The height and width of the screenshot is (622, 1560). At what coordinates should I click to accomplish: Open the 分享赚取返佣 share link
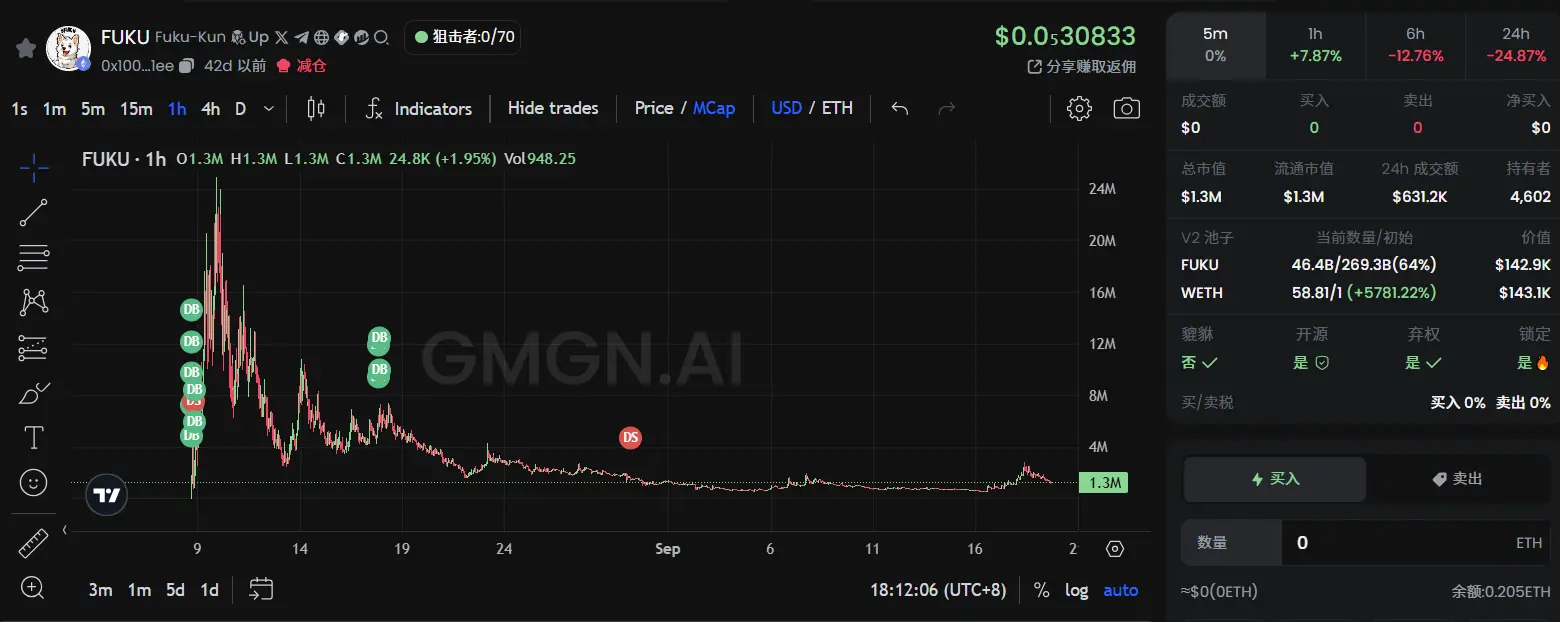click(x=1082, y=67)
